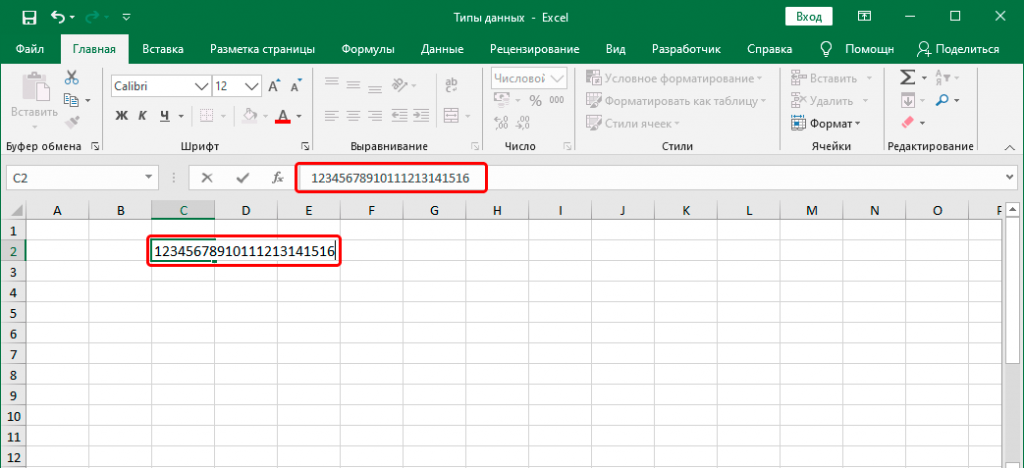Click the Поделиться share button
The width and height of the screenshot is (1024, 468).
[957, 48]
